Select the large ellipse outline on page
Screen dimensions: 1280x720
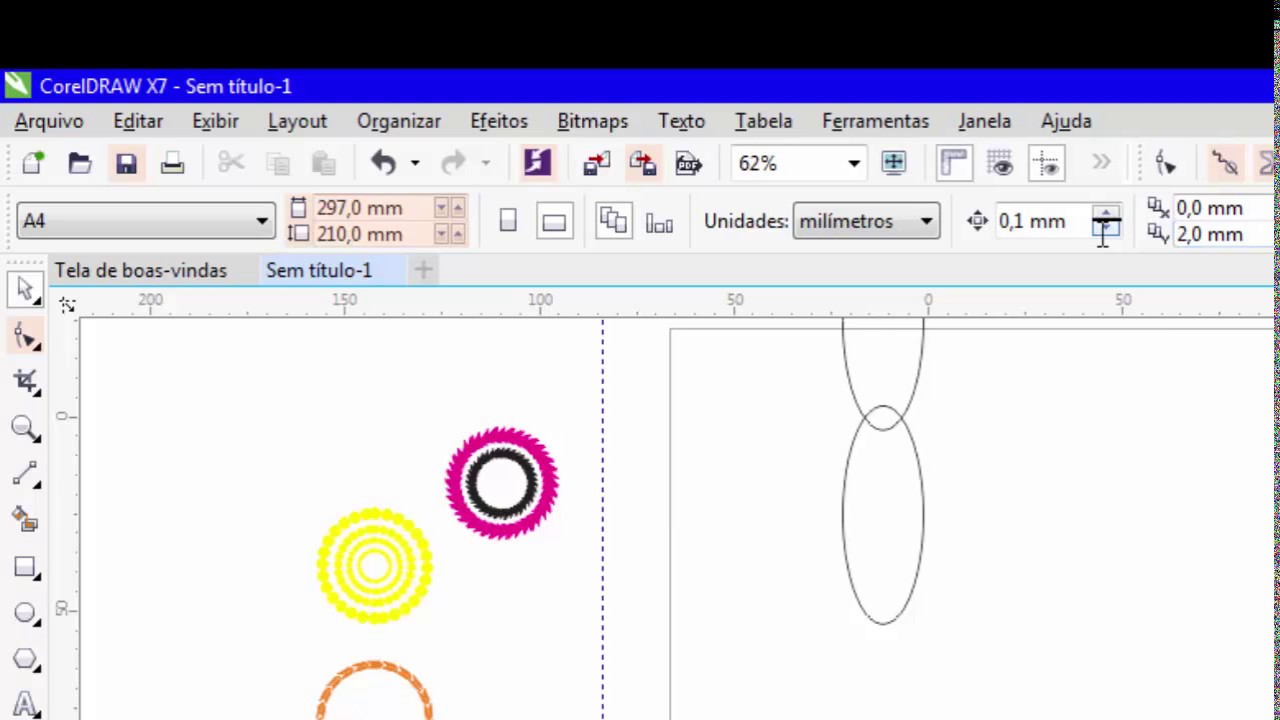883,515
